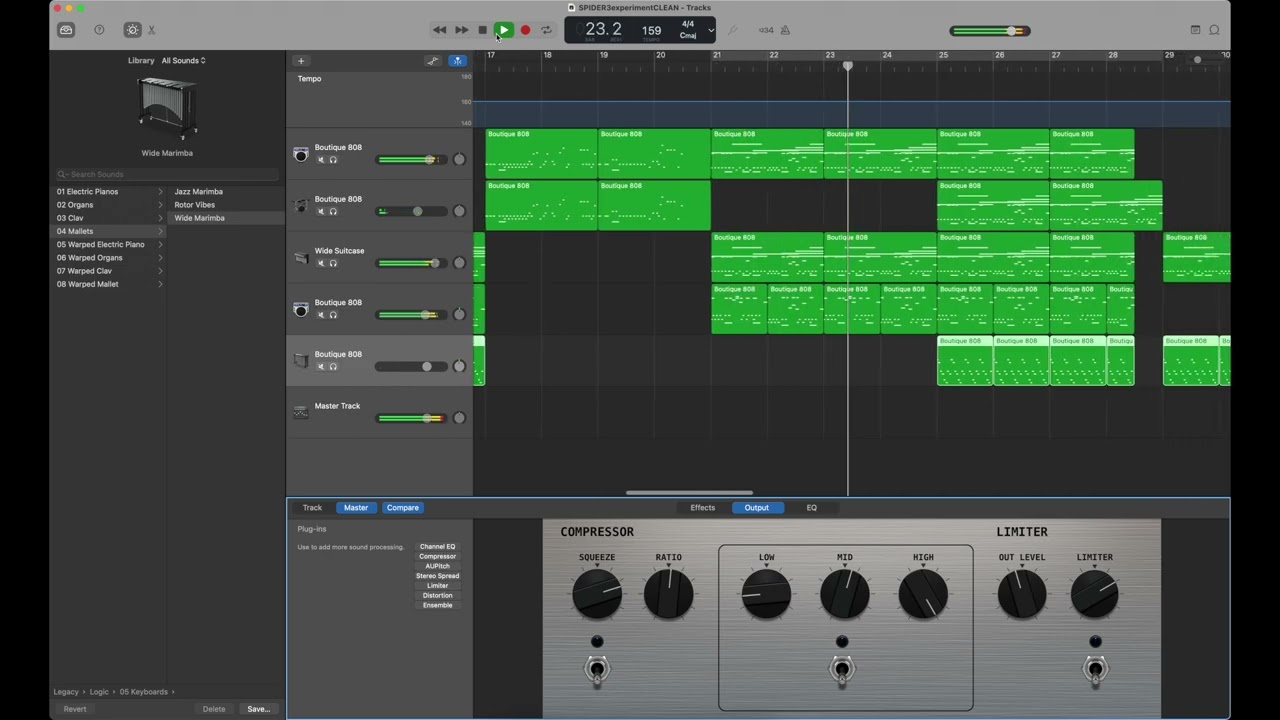Start recording with the red Record button
1280x720 pixels.
[x=525, y=30]
